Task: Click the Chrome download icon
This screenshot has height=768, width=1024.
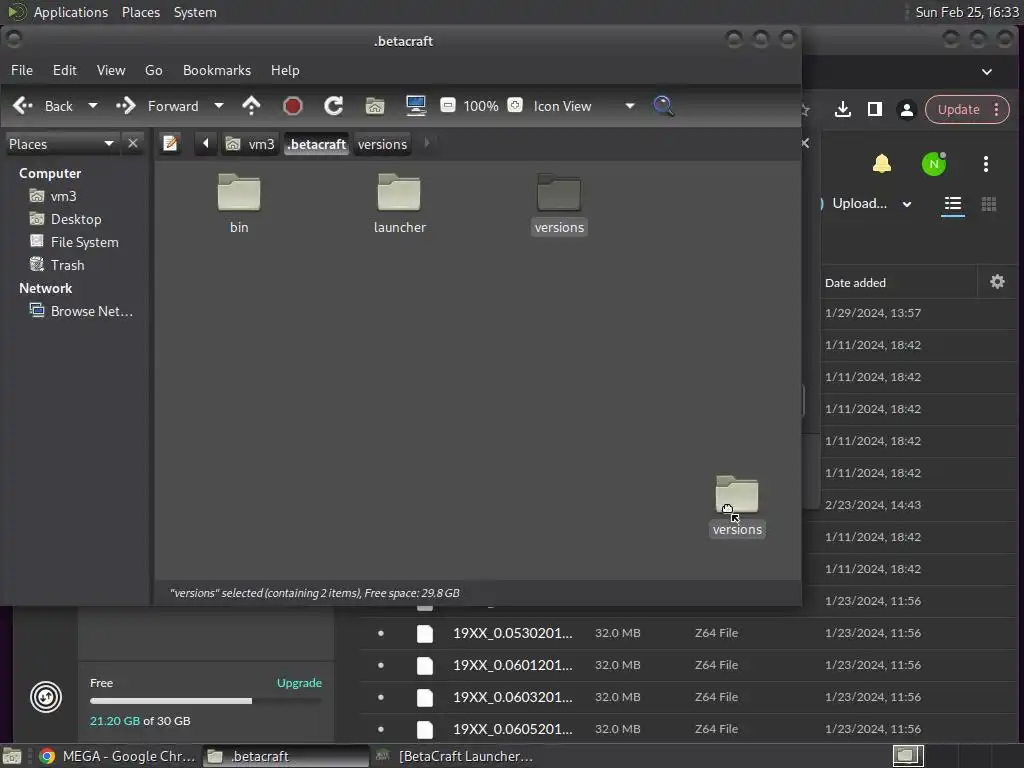Action: click(842, 109)
